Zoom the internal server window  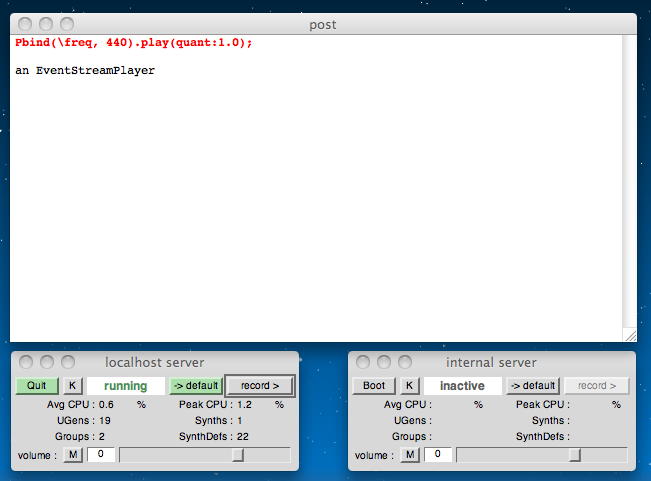click(x=405, y=362)
